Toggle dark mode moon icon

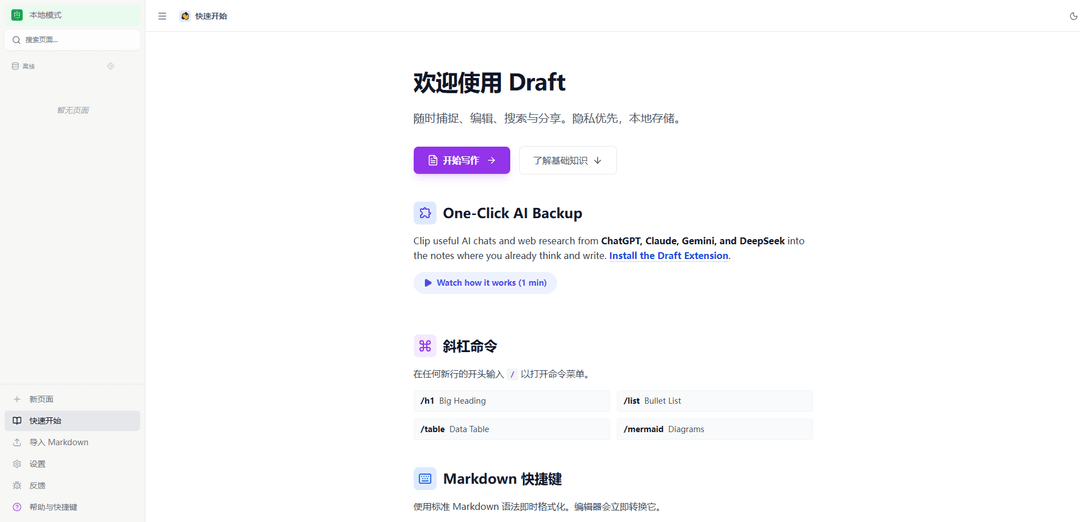[x=1072, y=16]
